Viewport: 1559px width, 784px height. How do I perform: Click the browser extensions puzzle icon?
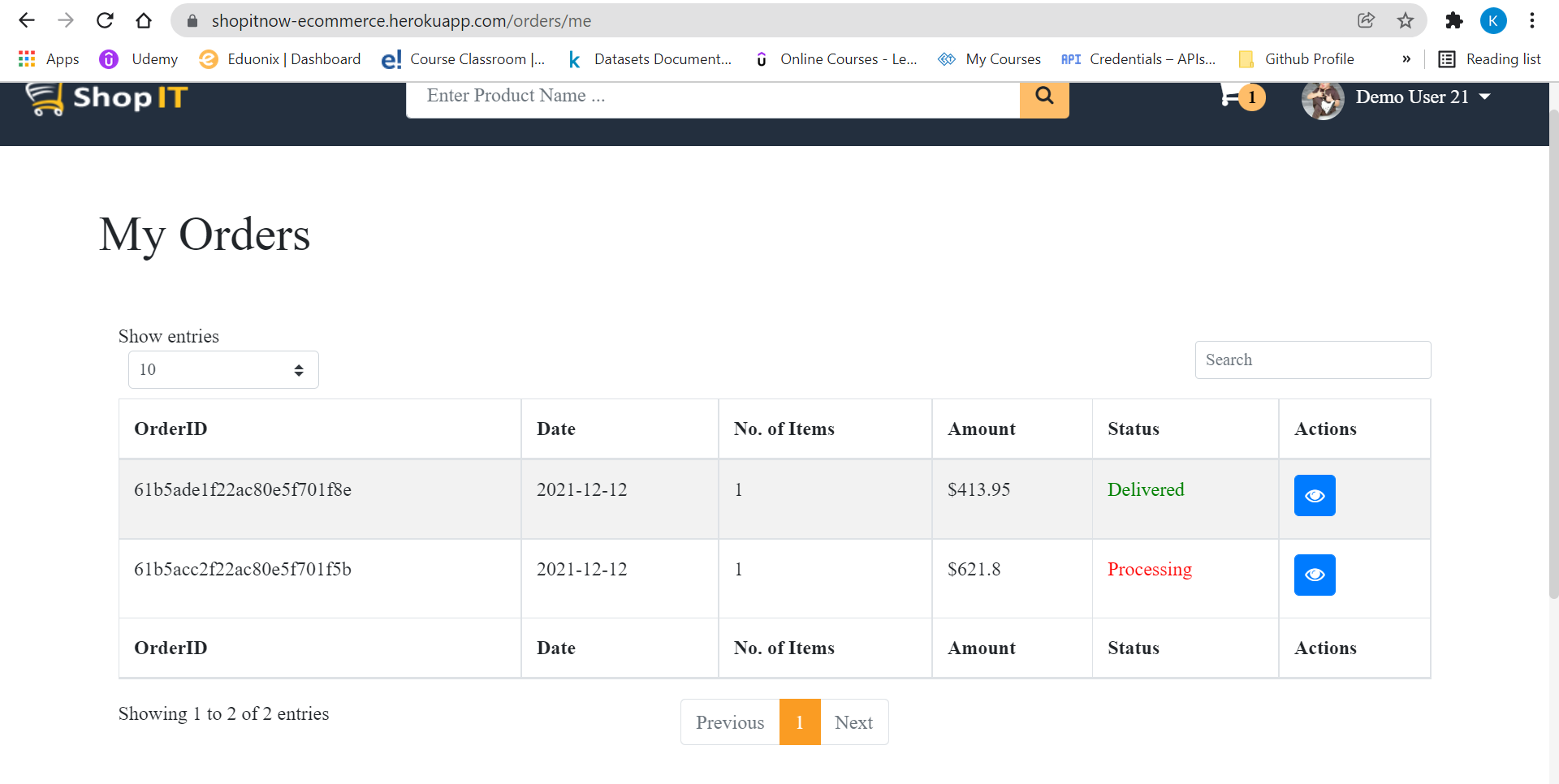pyautogui.click(x=1454, y=20)
